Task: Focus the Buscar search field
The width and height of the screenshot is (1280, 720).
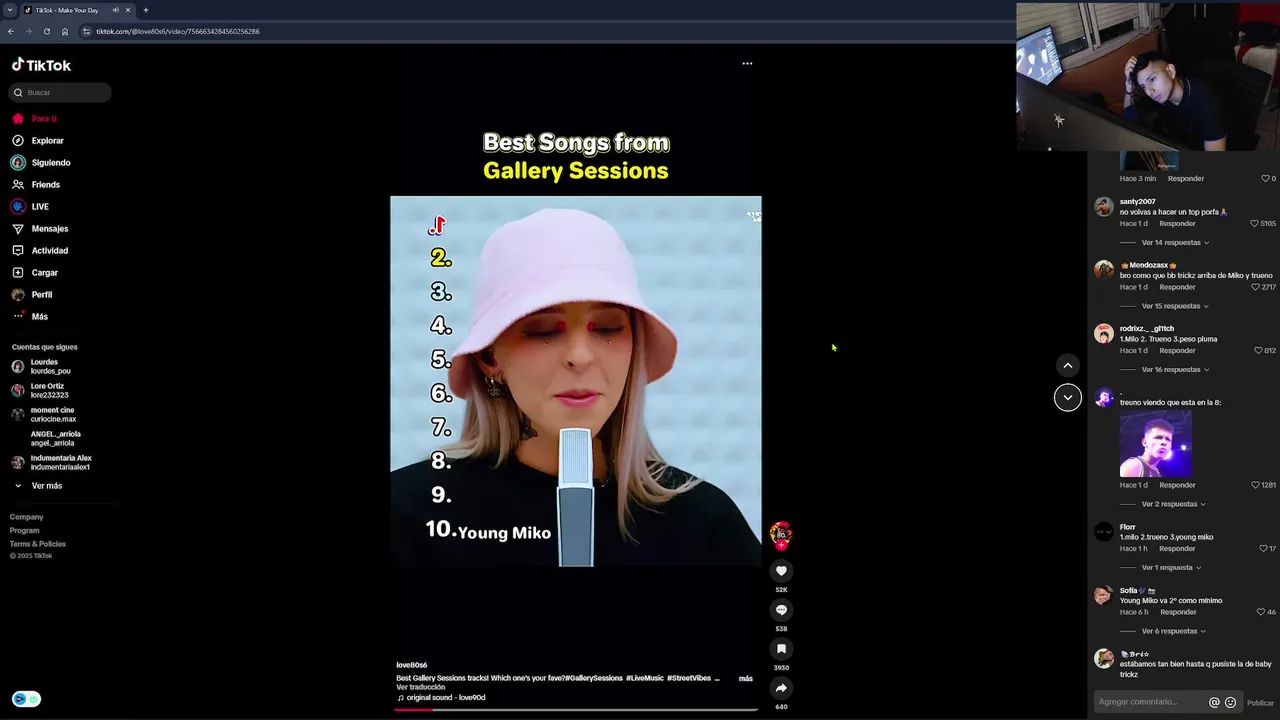Action: coord(60,92)
